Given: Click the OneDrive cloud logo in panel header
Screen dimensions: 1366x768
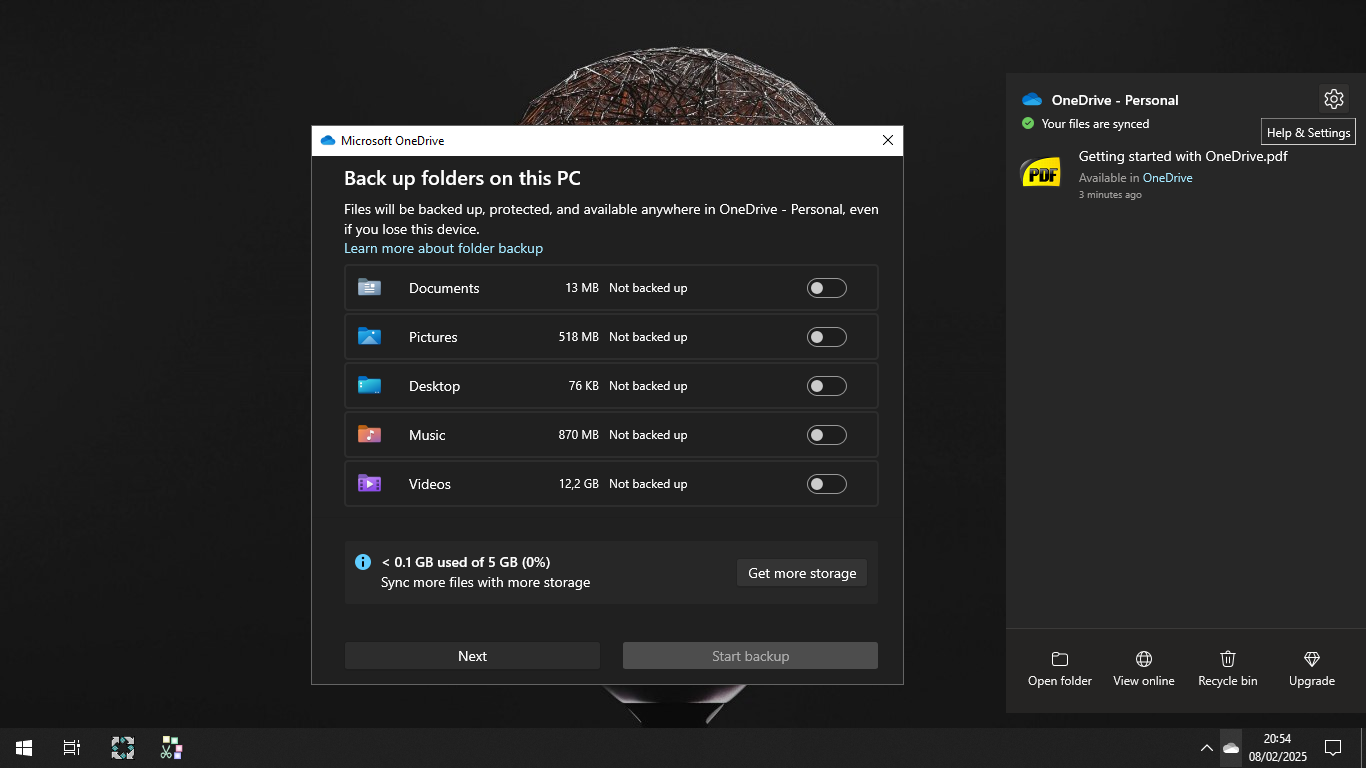Looking at the screenshot, I should (x=1032, y=100).
